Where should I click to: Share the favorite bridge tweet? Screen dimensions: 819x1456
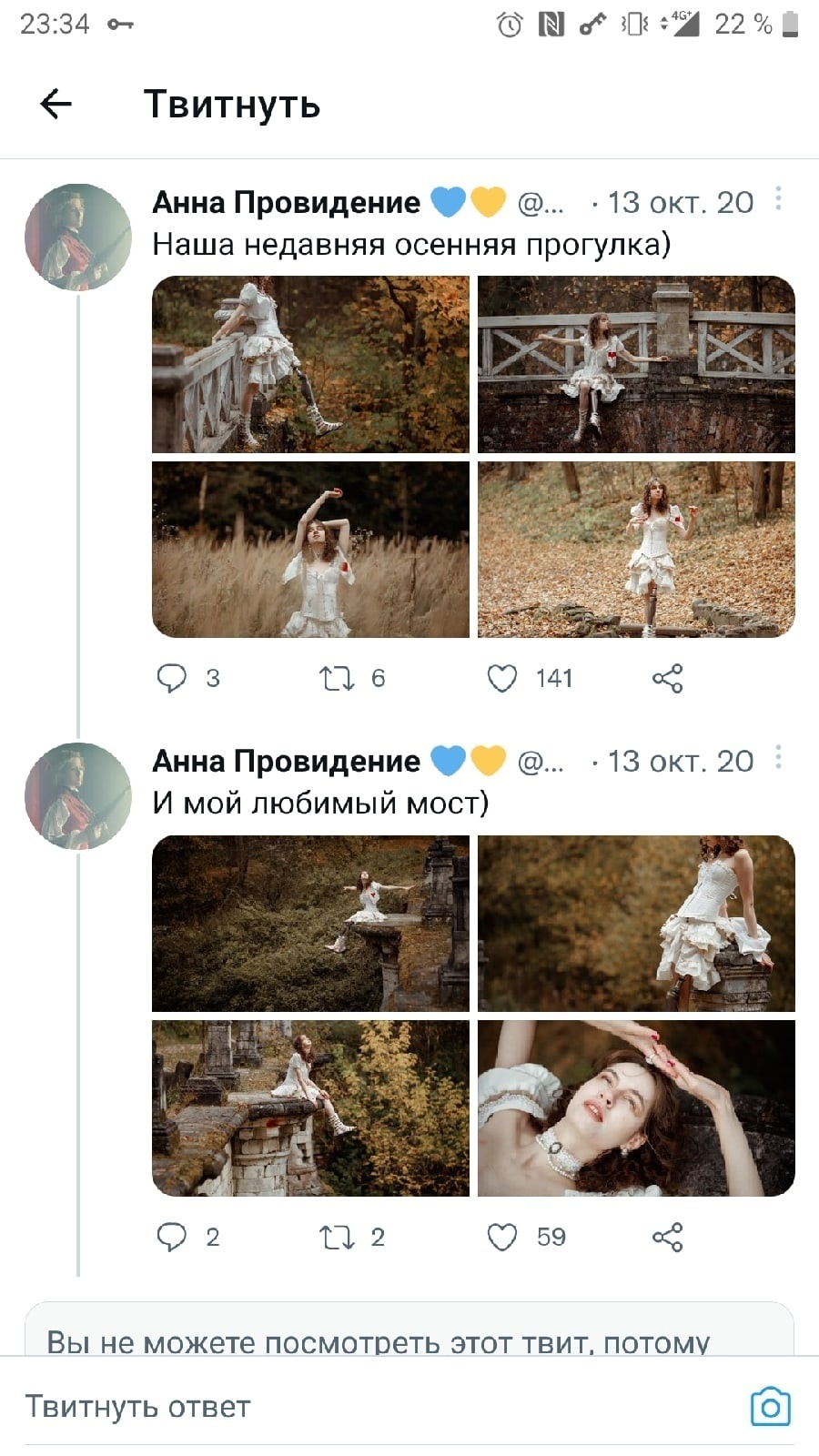coord(667,1237)
